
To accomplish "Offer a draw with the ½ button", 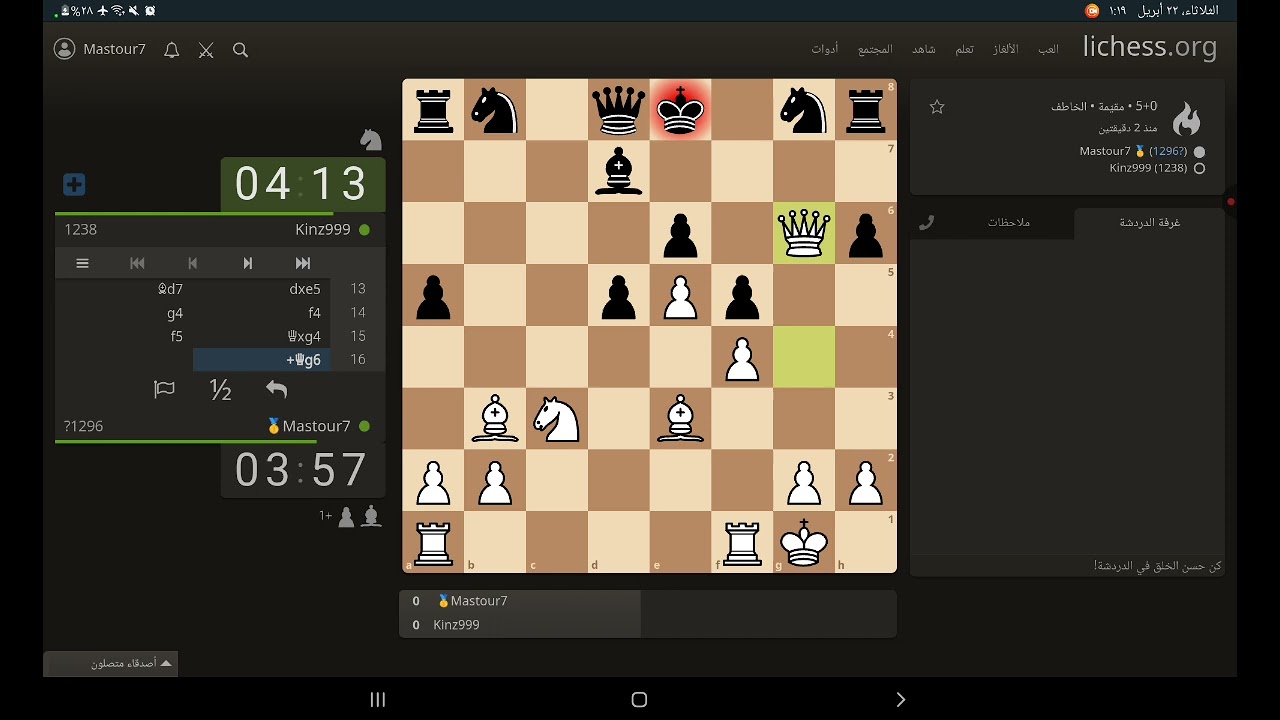I will click(221, 390).
